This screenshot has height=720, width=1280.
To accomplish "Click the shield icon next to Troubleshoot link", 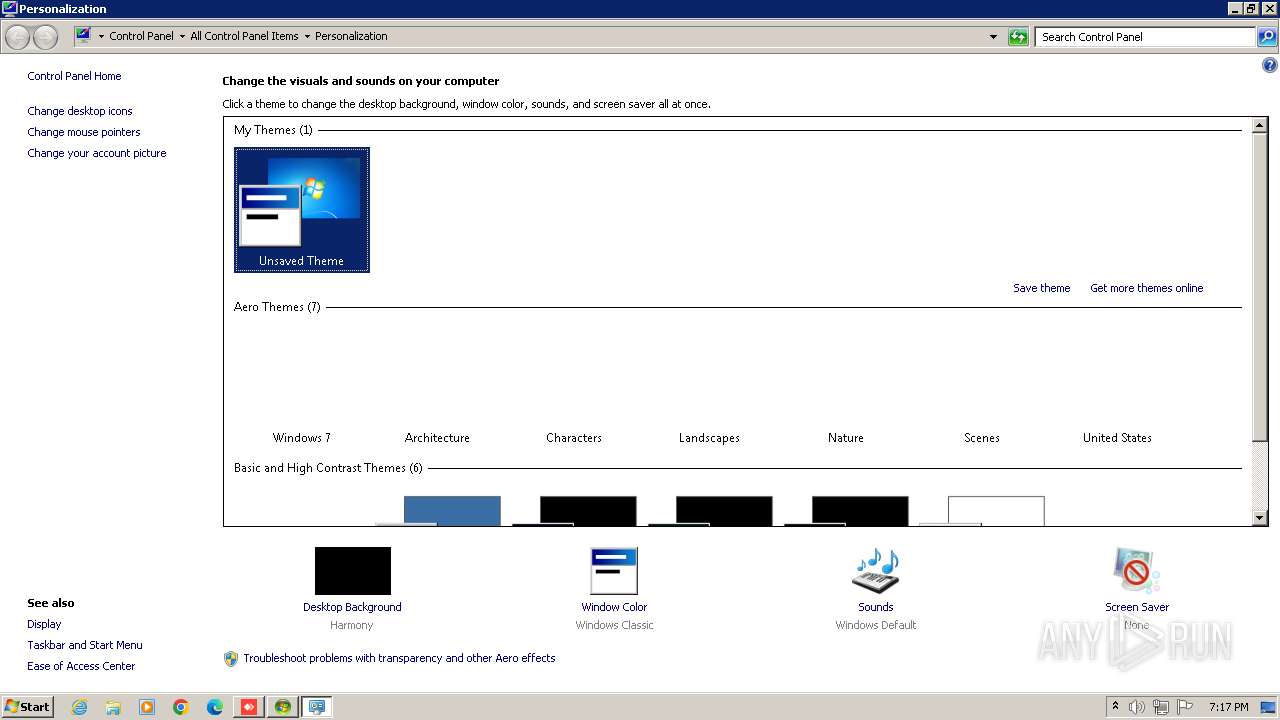I will click(x=231, y=658).
